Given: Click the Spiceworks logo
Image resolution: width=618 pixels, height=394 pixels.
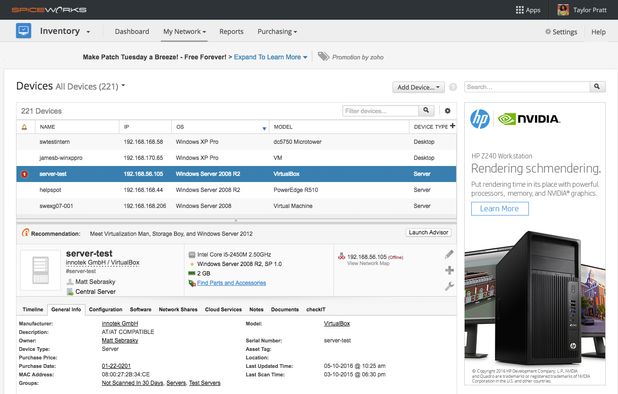Looking at the screenshot, I should pyautogui.click(x=49, y=9).
